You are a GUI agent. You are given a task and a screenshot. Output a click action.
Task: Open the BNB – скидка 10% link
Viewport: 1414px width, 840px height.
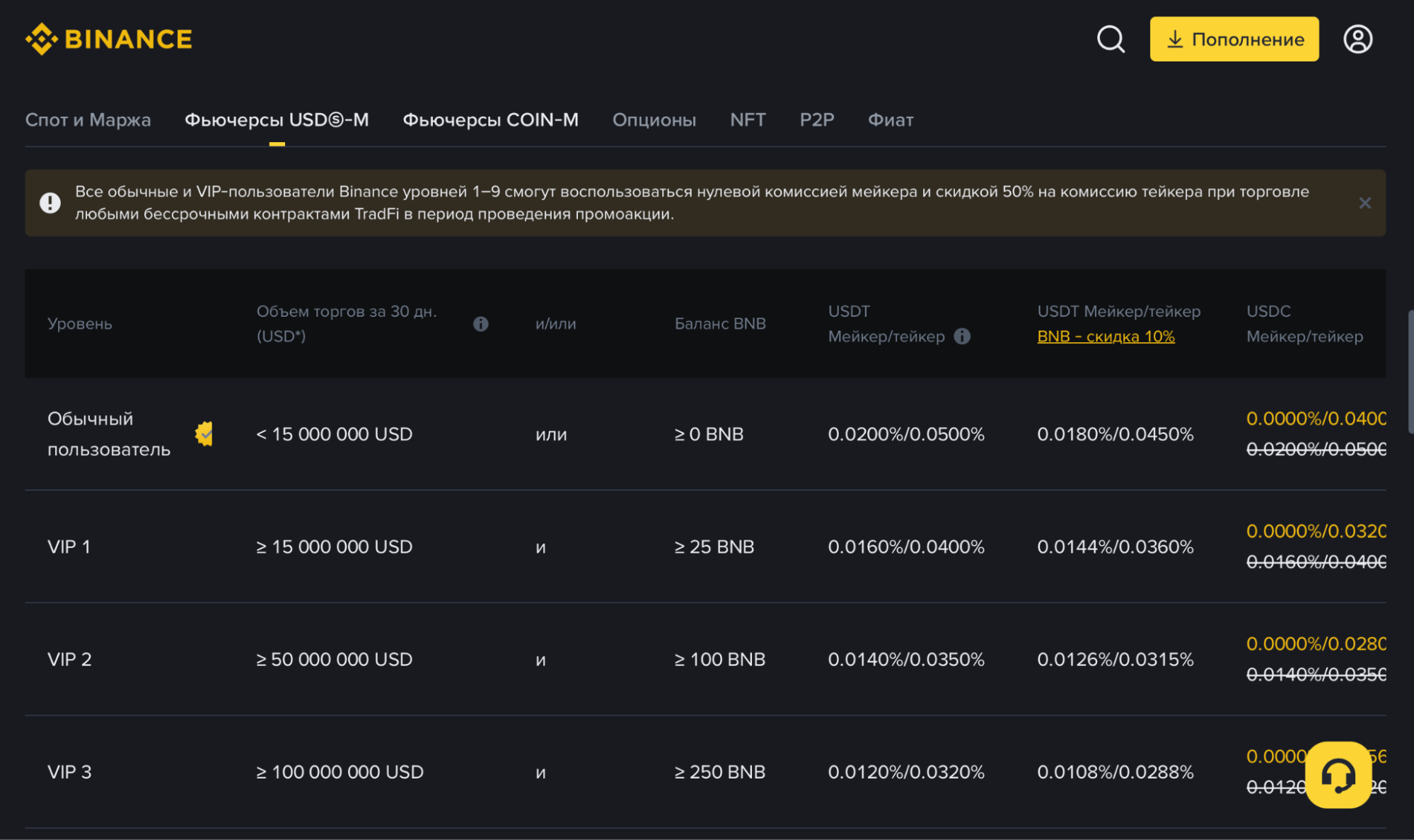point(1106,337)
